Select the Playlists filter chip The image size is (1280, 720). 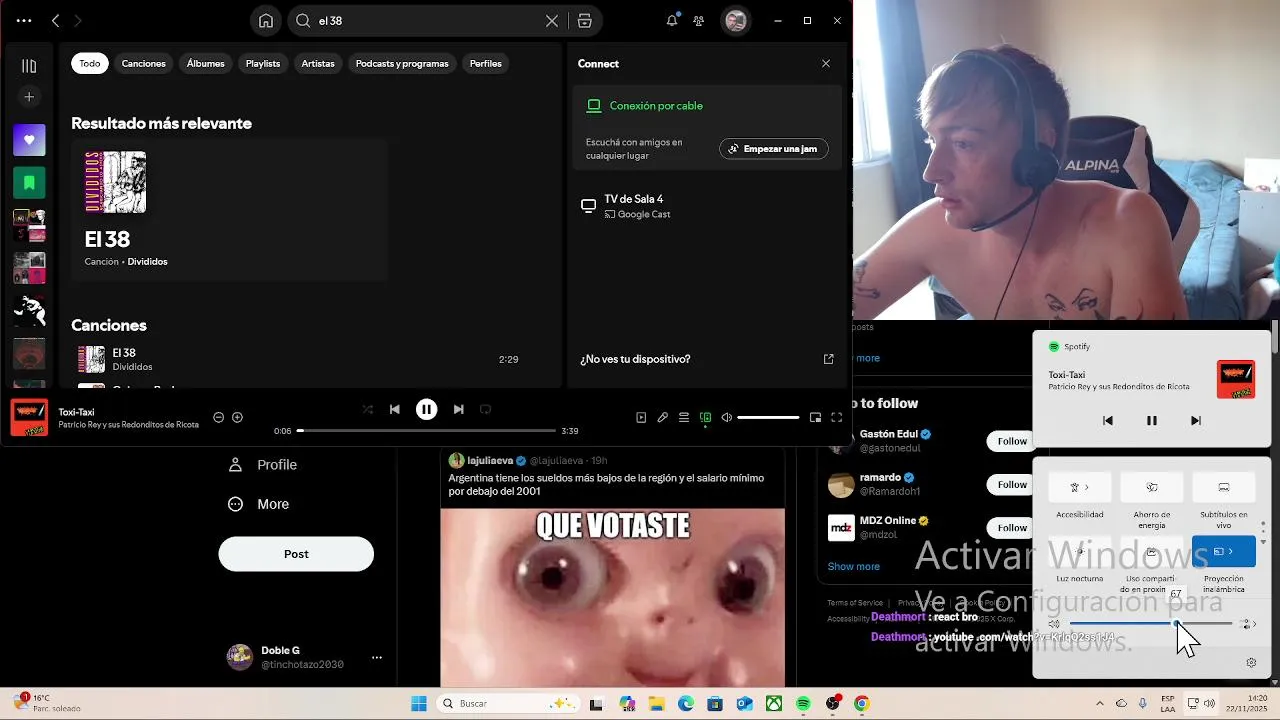click(263, 63)
